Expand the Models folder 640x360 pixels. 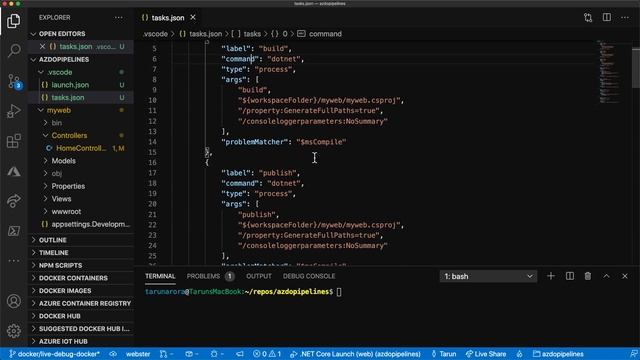(x=81, y=161)
